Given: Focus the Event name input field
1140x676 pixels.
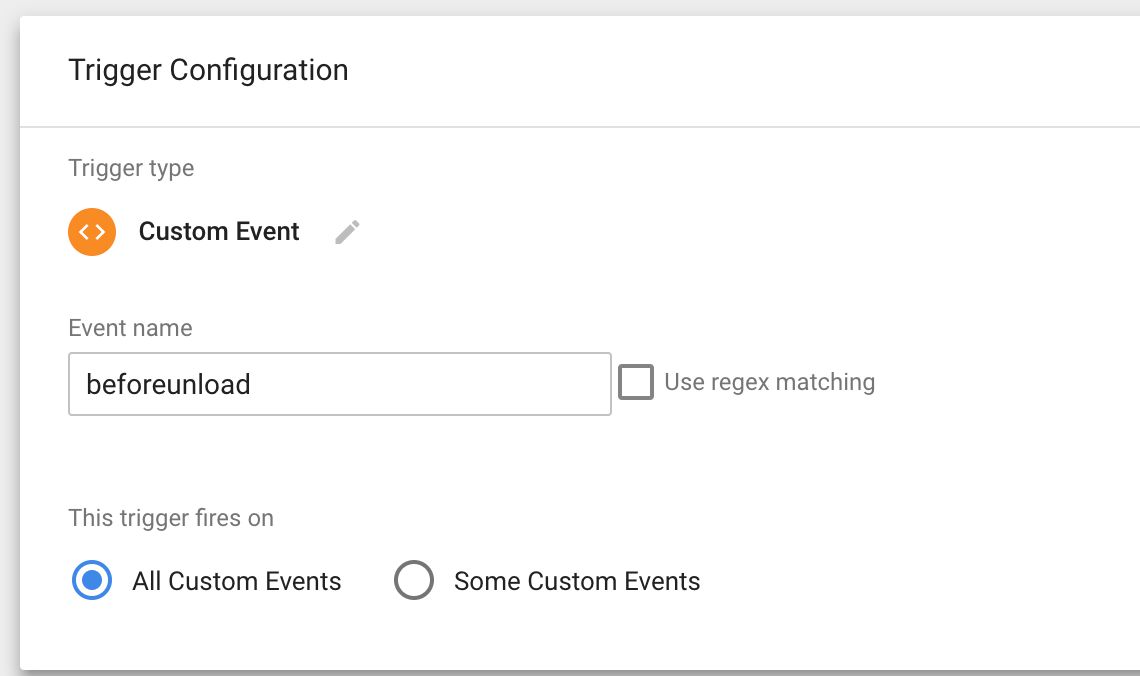Looking at the screenshot, I should (340, 384).
